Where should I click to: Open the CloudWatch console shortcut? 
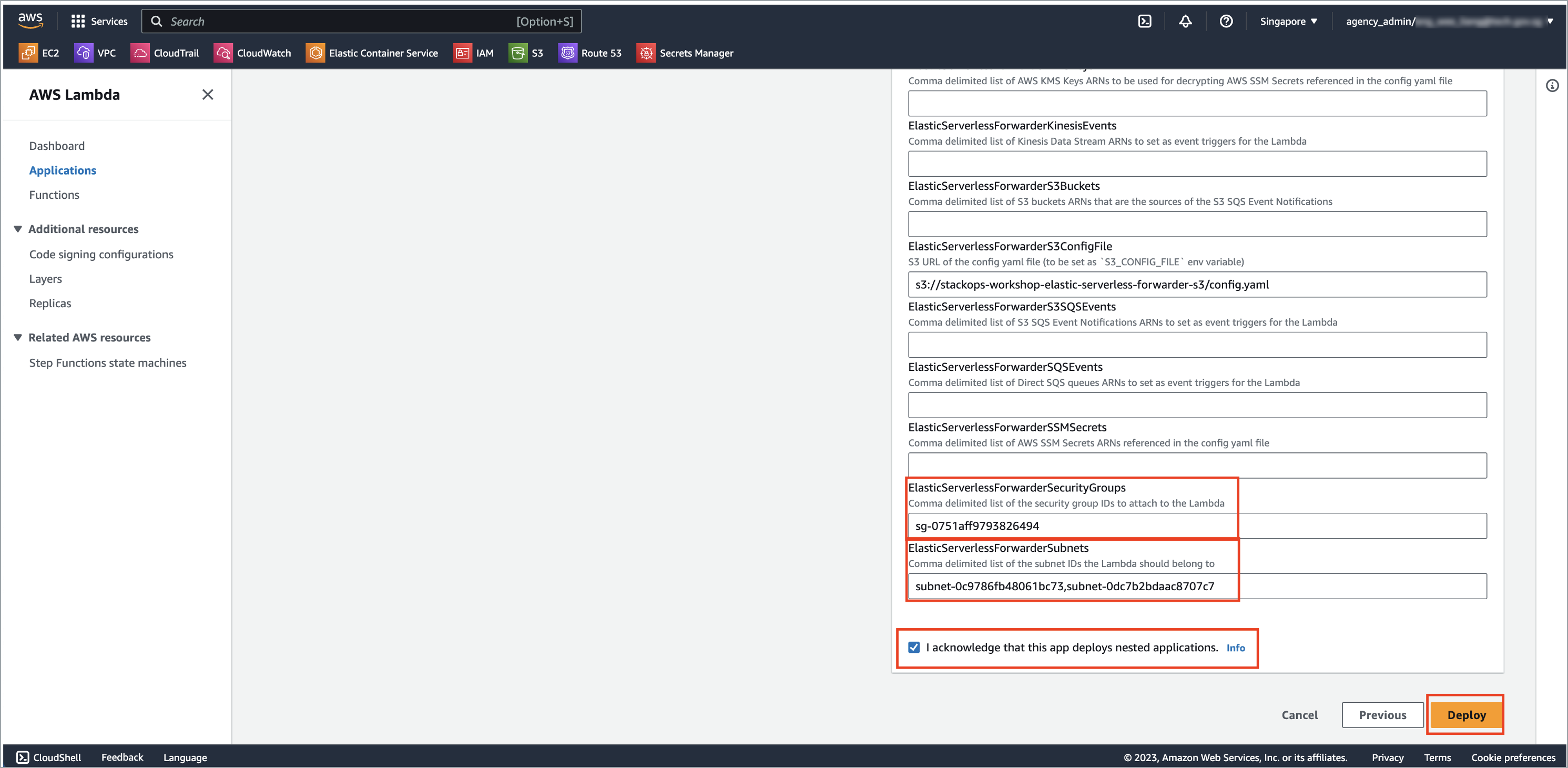point(252,53)
